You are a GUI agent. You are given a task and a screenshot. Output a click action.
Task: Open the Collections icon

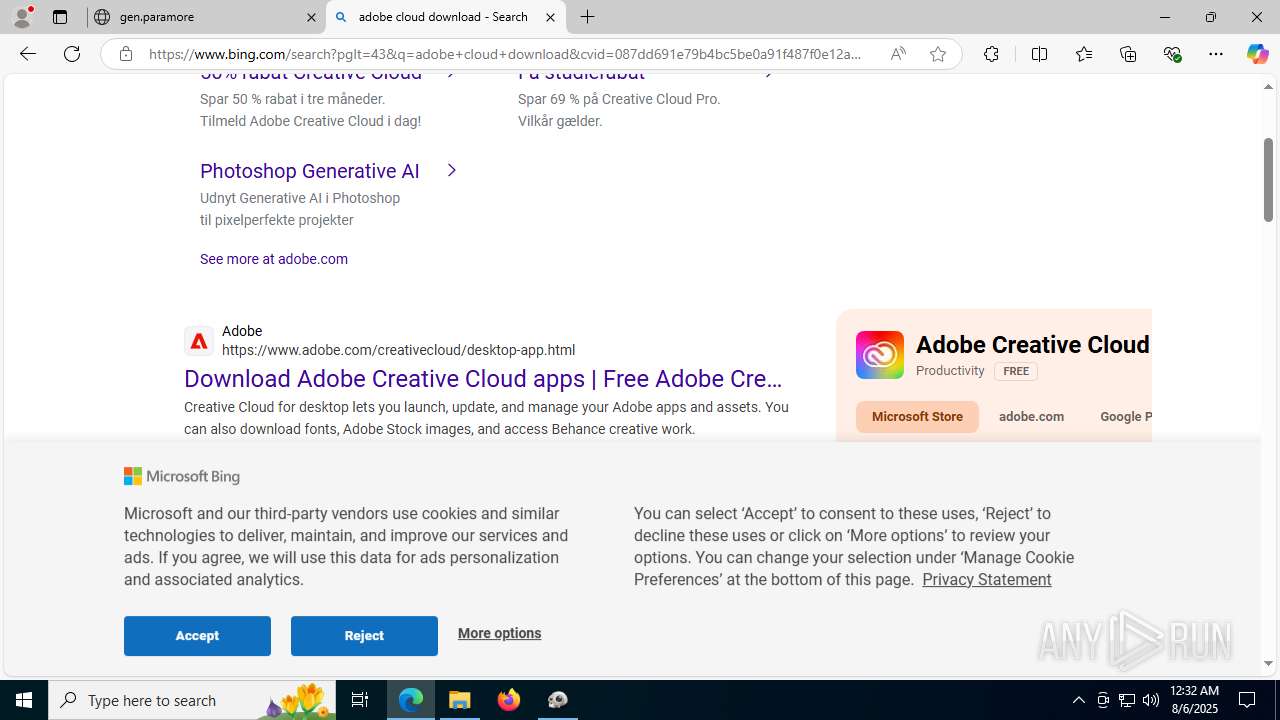pyautogui.click(x=1128, y=54)
